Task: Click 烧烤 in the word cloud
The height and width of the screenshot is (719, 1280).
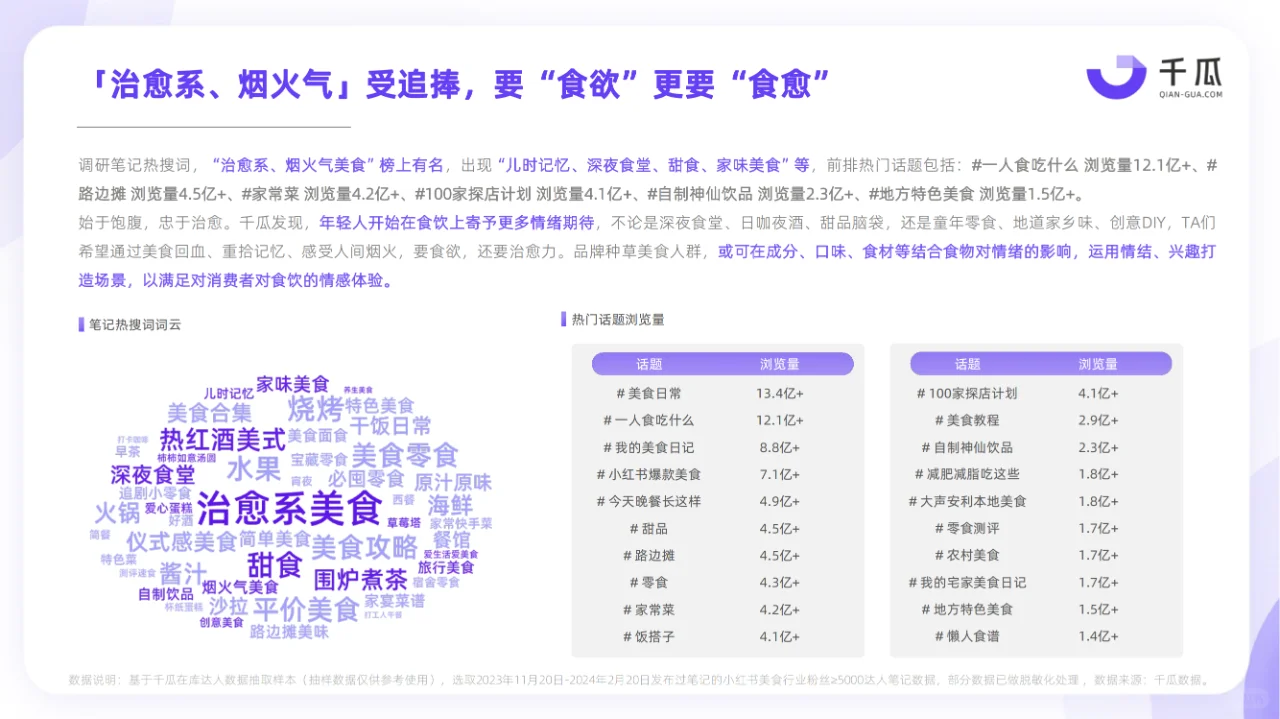Action: pyautogui.click(x=315, y=408)
